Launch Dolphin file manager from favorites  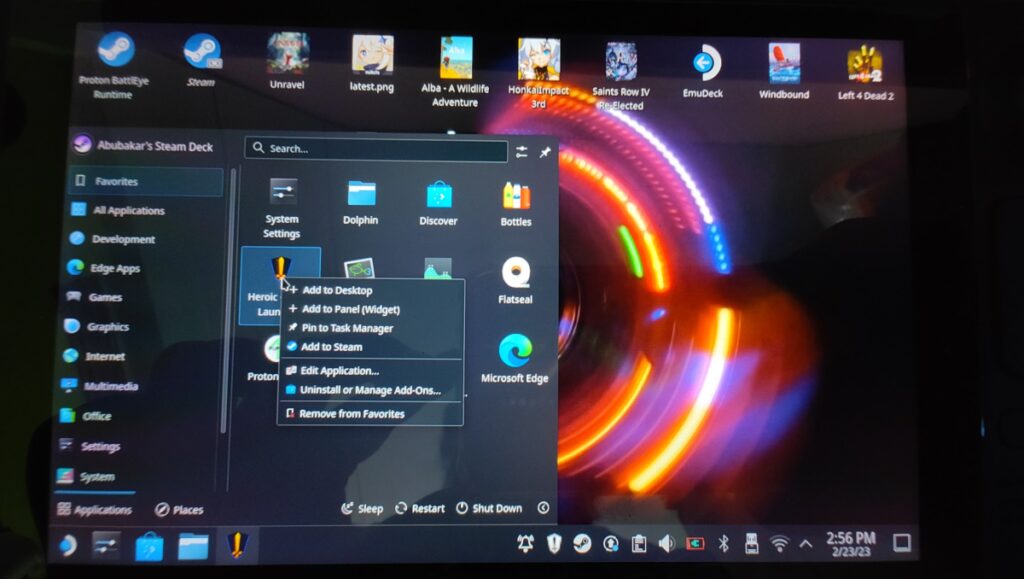[x=360, y=198]
